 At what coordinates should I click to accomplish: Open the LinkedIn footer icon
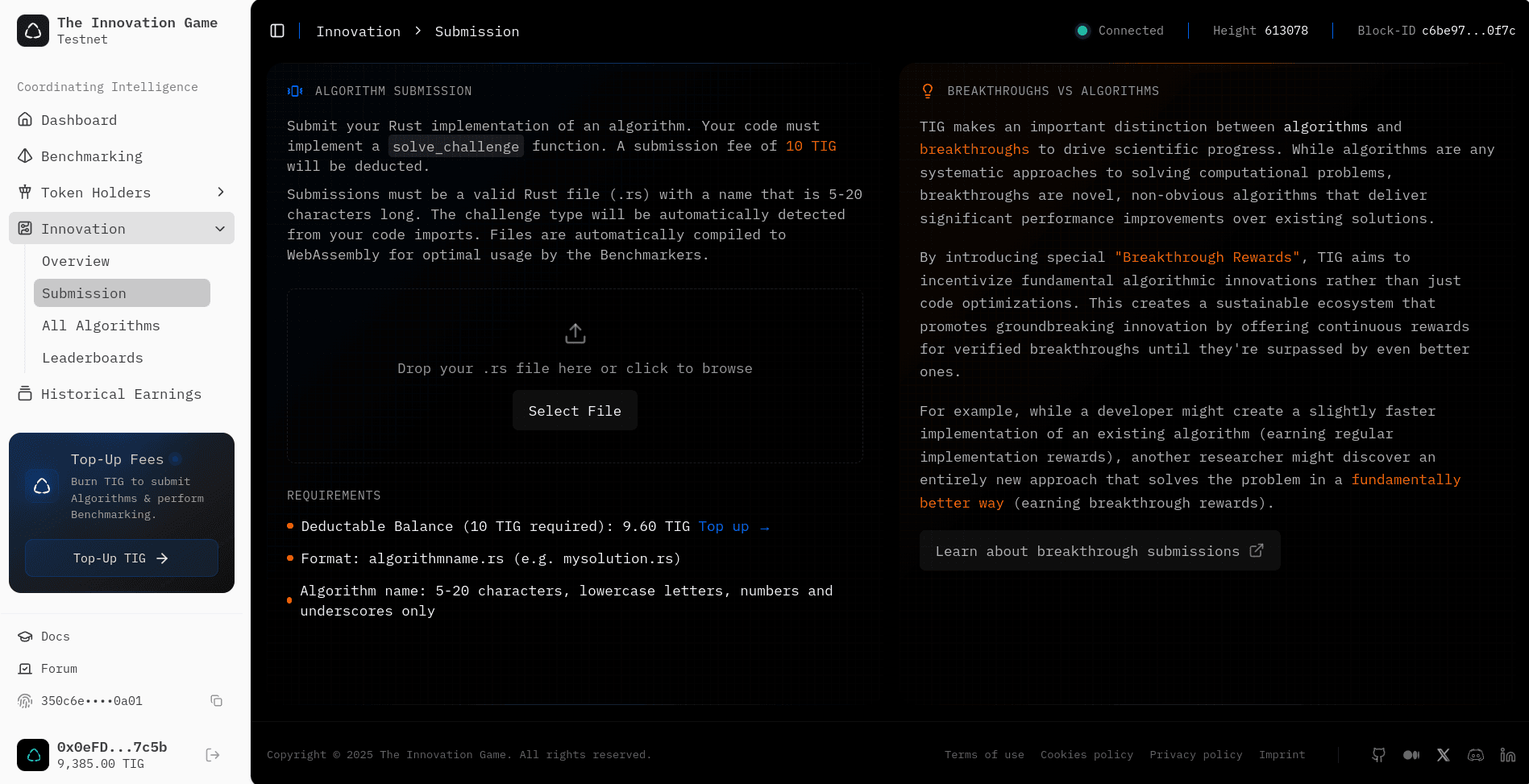(1507, 755)
